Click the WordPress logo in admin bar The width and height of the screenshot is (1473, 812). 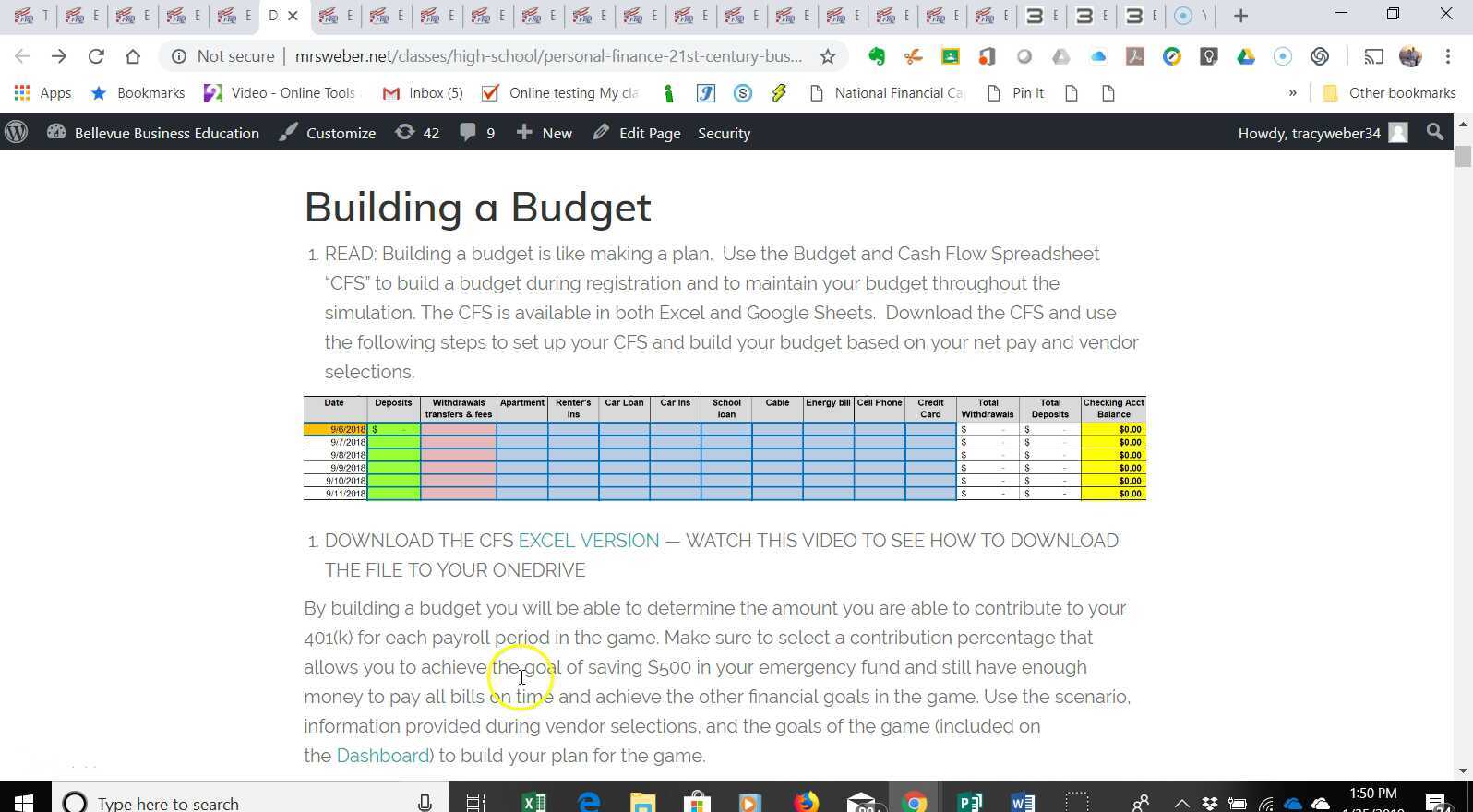(16, 133)
